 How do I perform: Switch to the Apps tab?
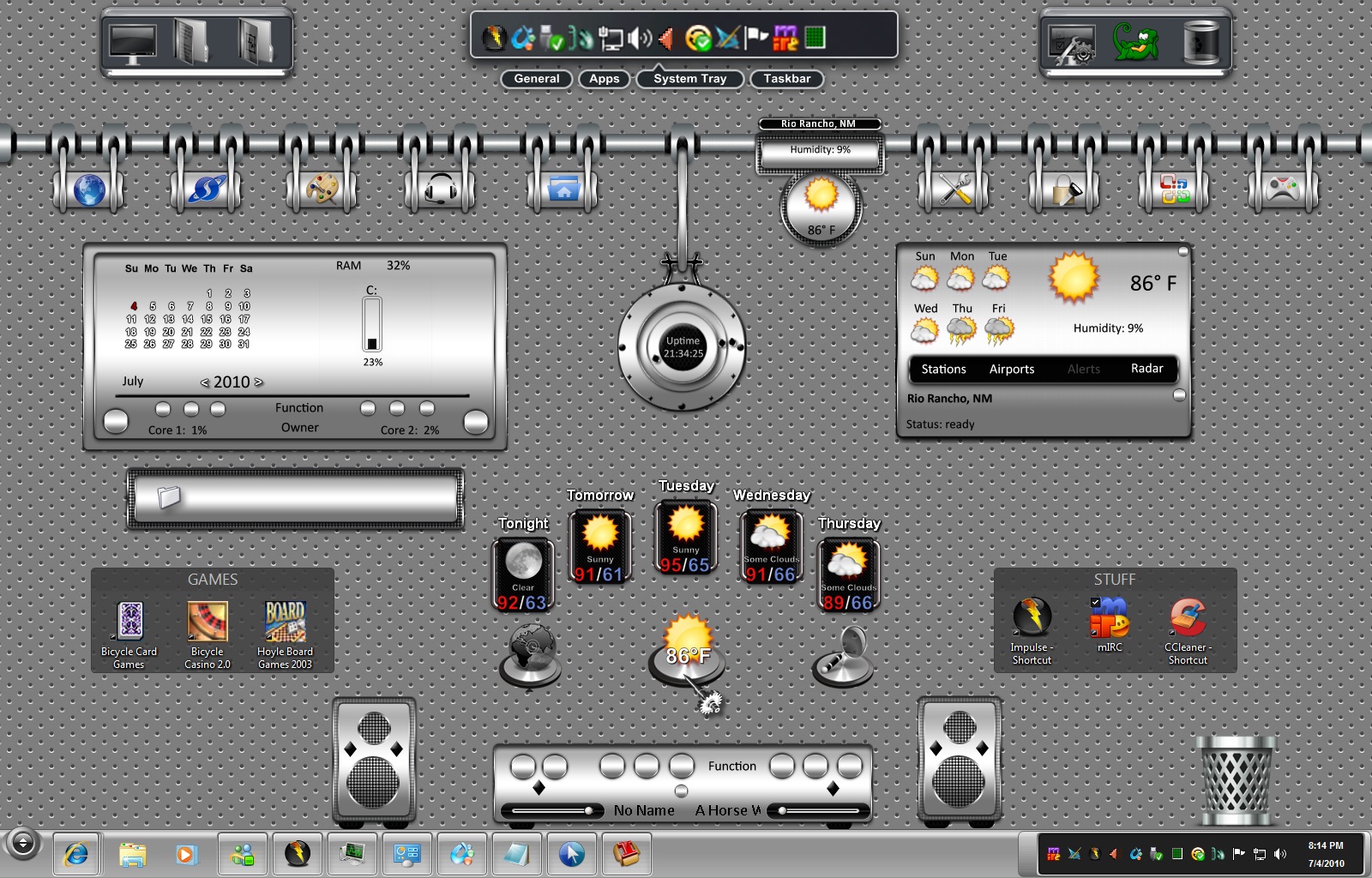[x=605, y=79]
